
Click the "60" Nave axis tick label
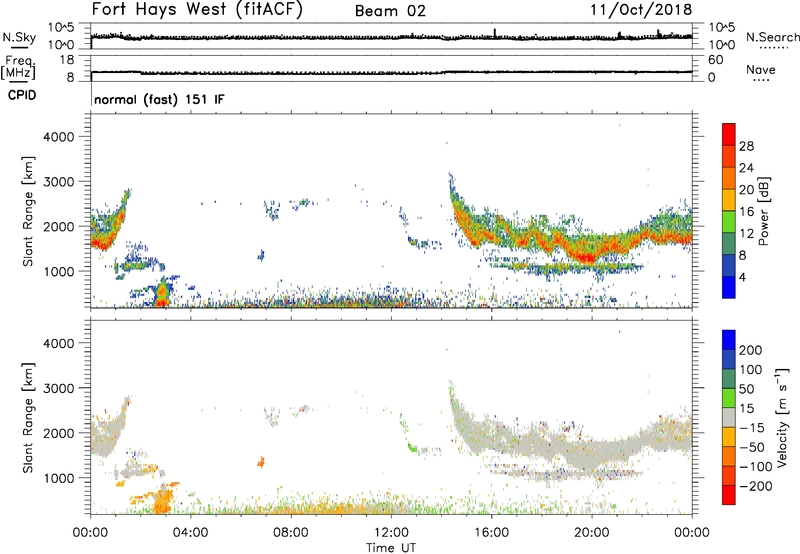coord(716,60)
